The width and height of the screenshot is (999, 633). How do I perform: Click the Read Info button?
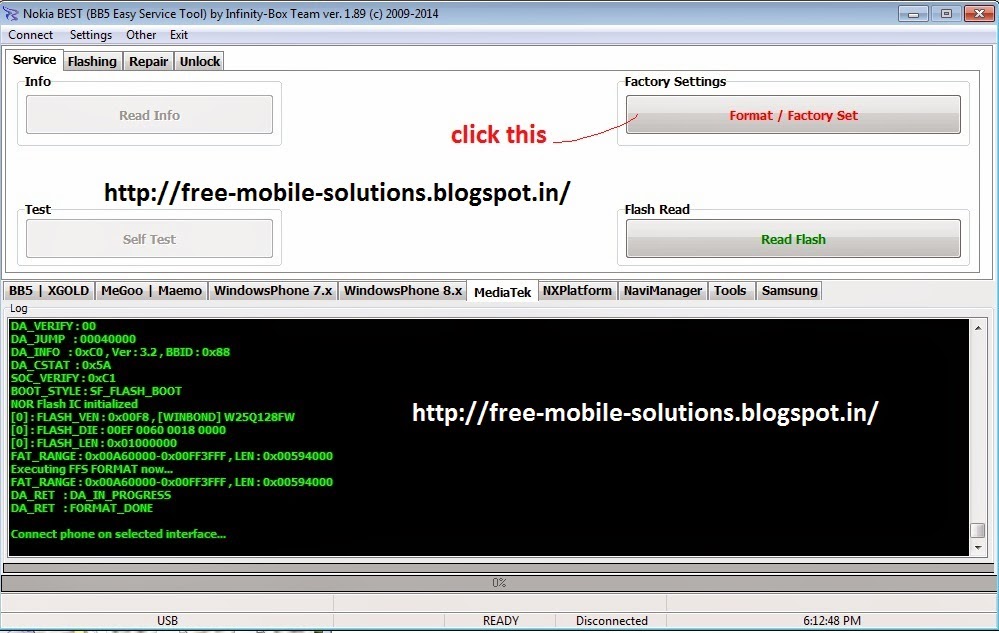pos(149,115)
